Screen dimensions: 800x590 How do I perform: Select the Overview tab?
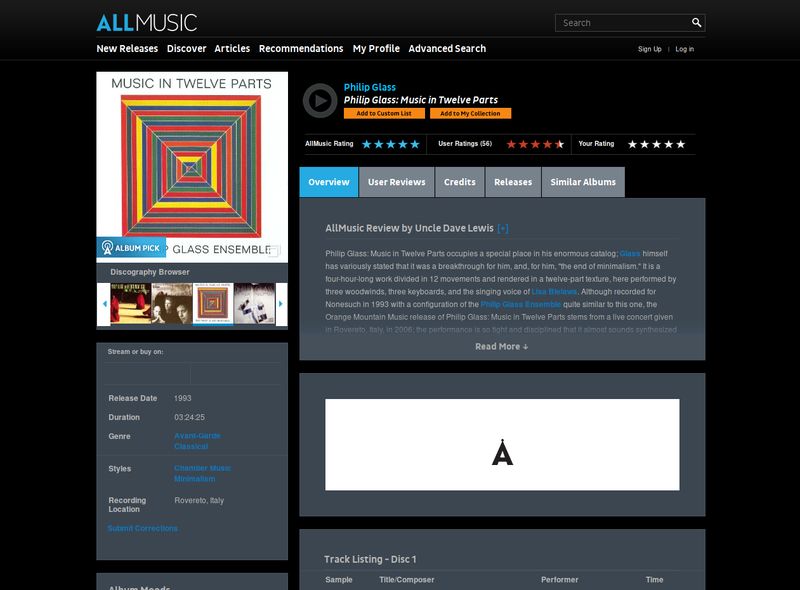(329, 182)
